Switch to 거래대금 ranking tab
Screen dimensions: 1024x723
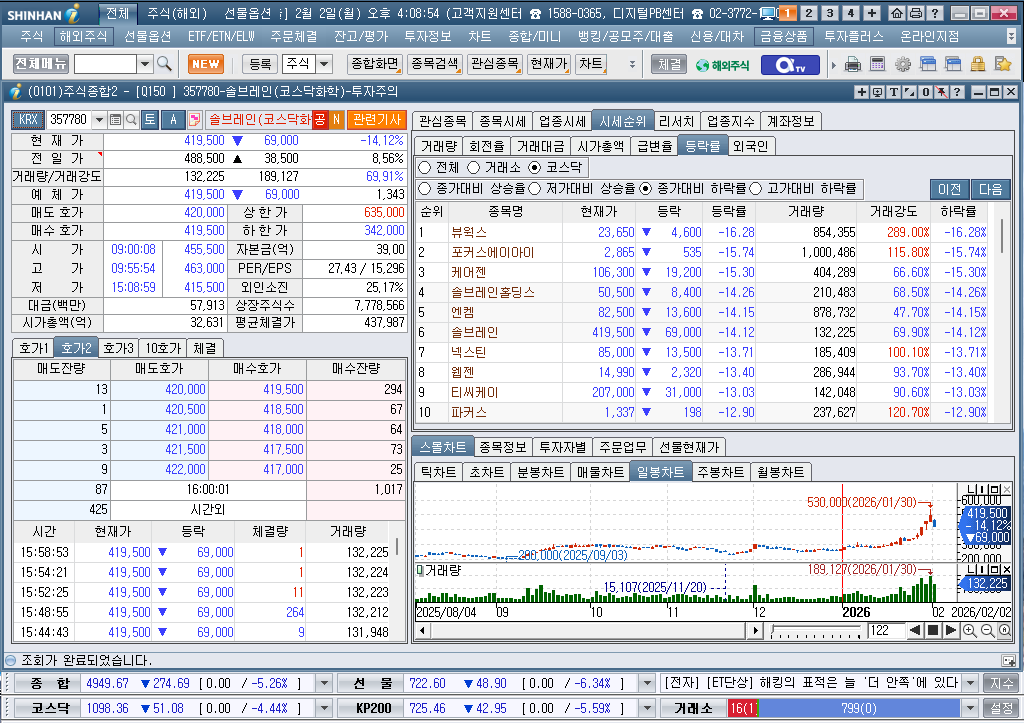click(539, 146)
